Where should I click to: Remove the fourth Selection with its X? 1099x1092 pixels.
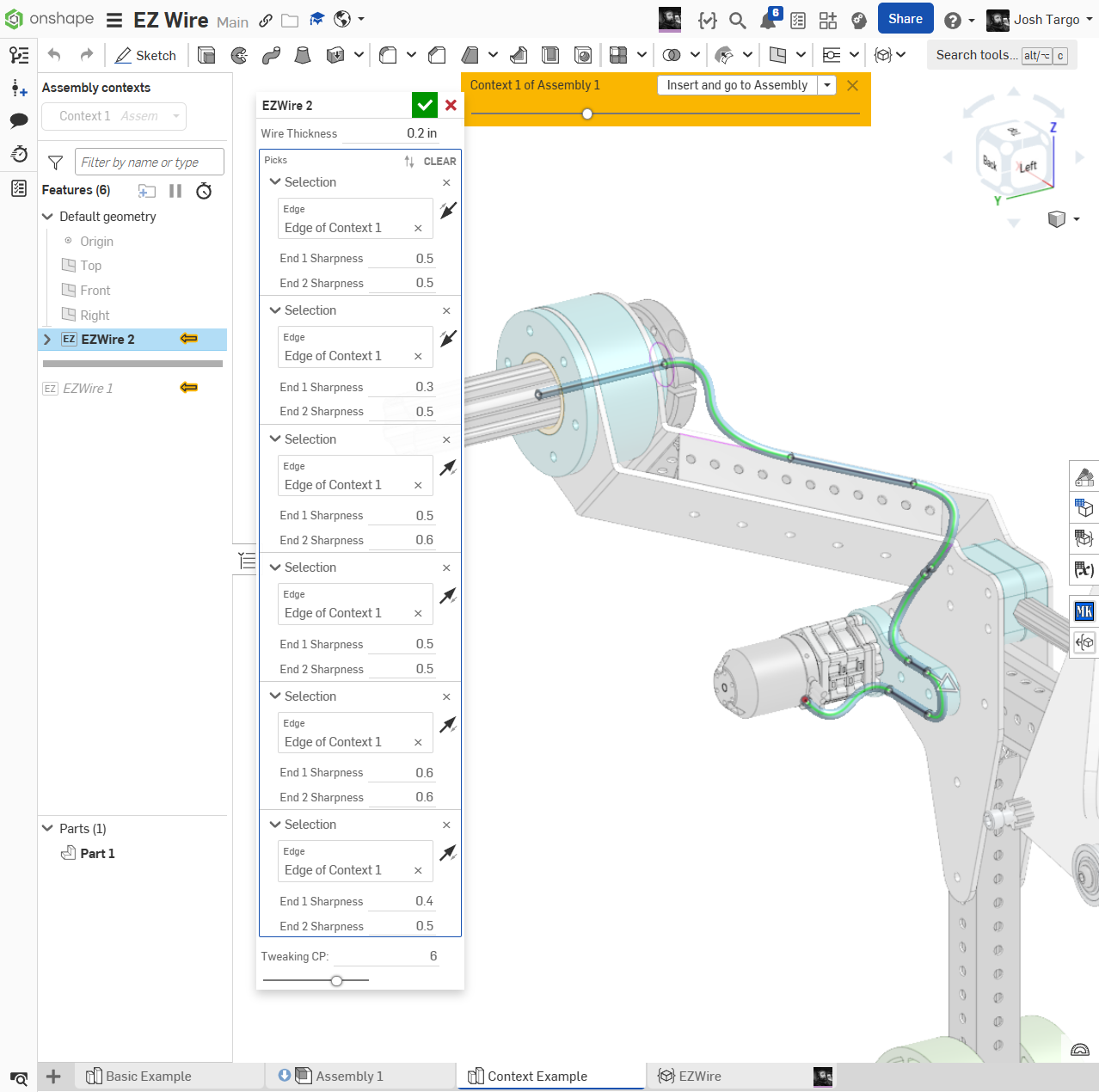446,568
